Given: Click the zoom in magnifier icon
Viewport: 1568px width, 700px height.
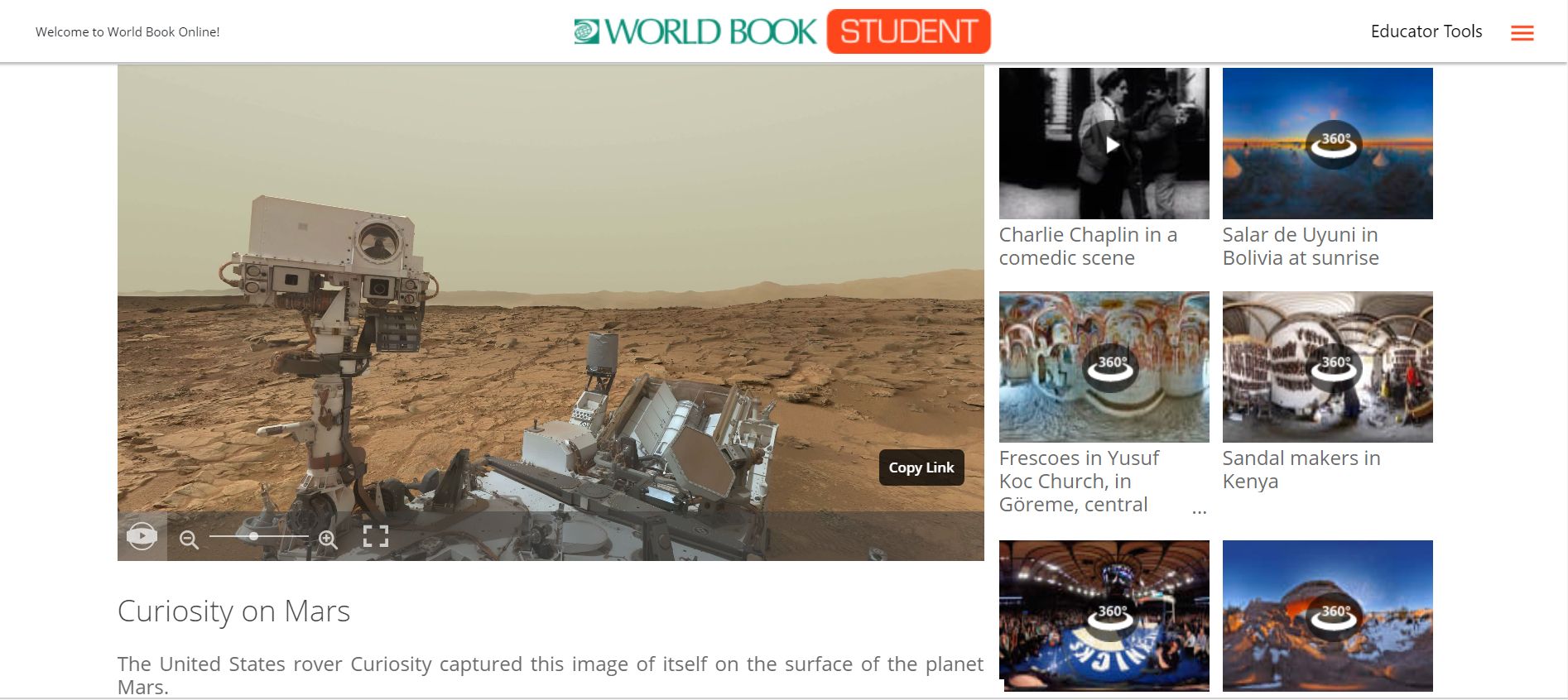Looking at the screenshot, I should click(x=328, y=539).
